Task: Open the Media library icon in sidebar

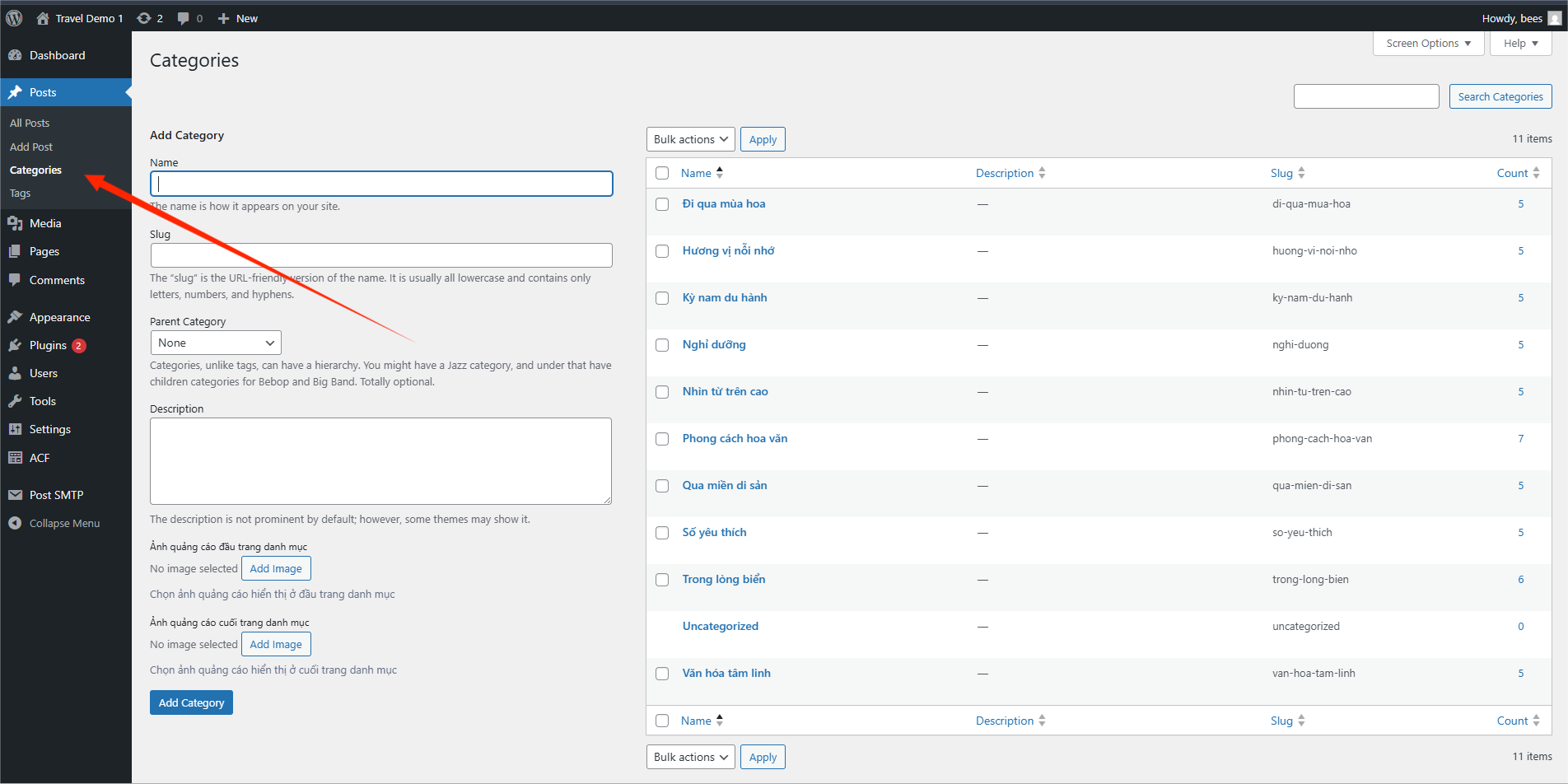Action: 15,223
